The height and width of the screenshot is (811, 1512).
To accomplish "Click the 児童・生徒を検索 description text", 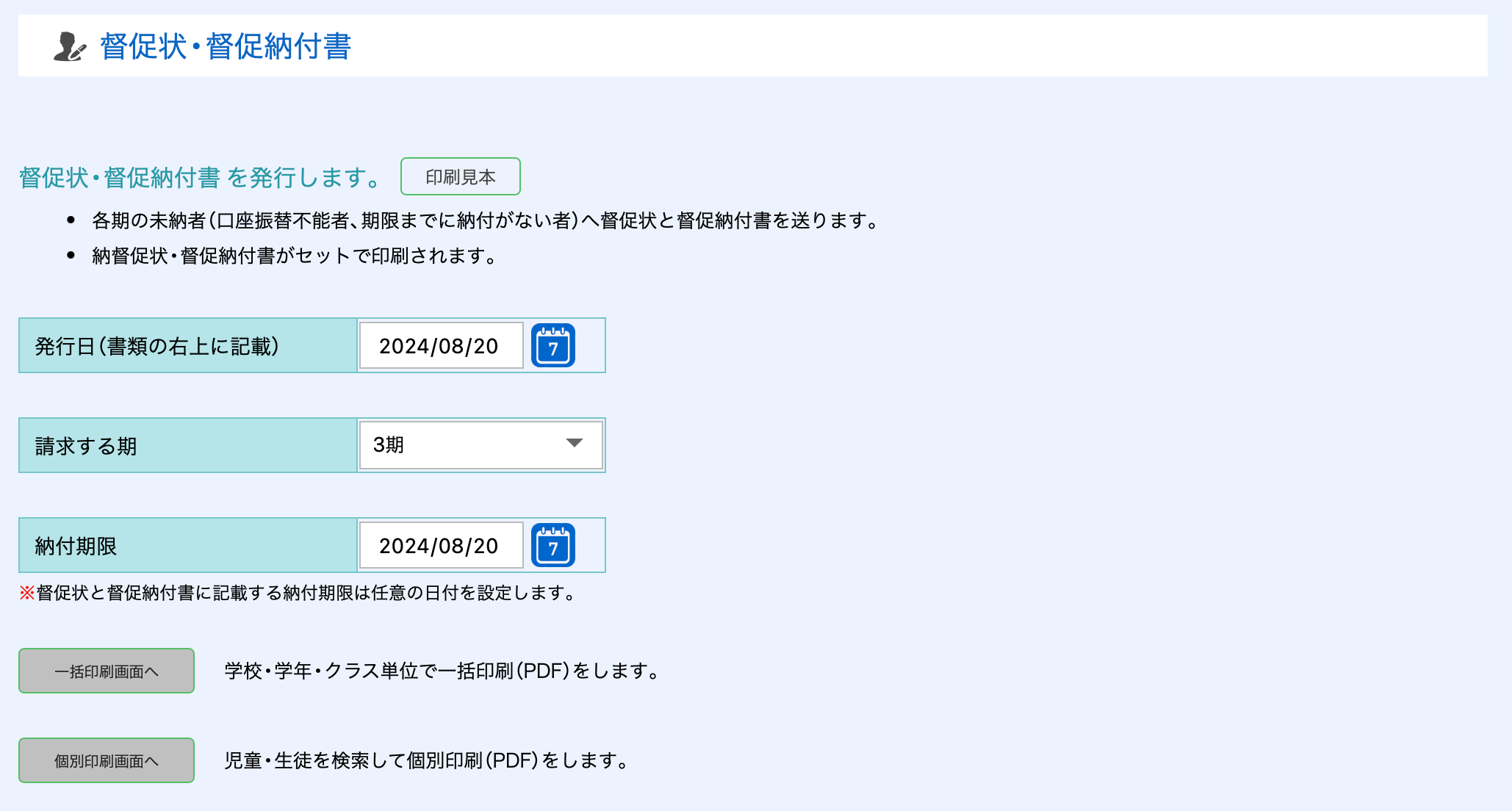I will (x=426, y=760).
